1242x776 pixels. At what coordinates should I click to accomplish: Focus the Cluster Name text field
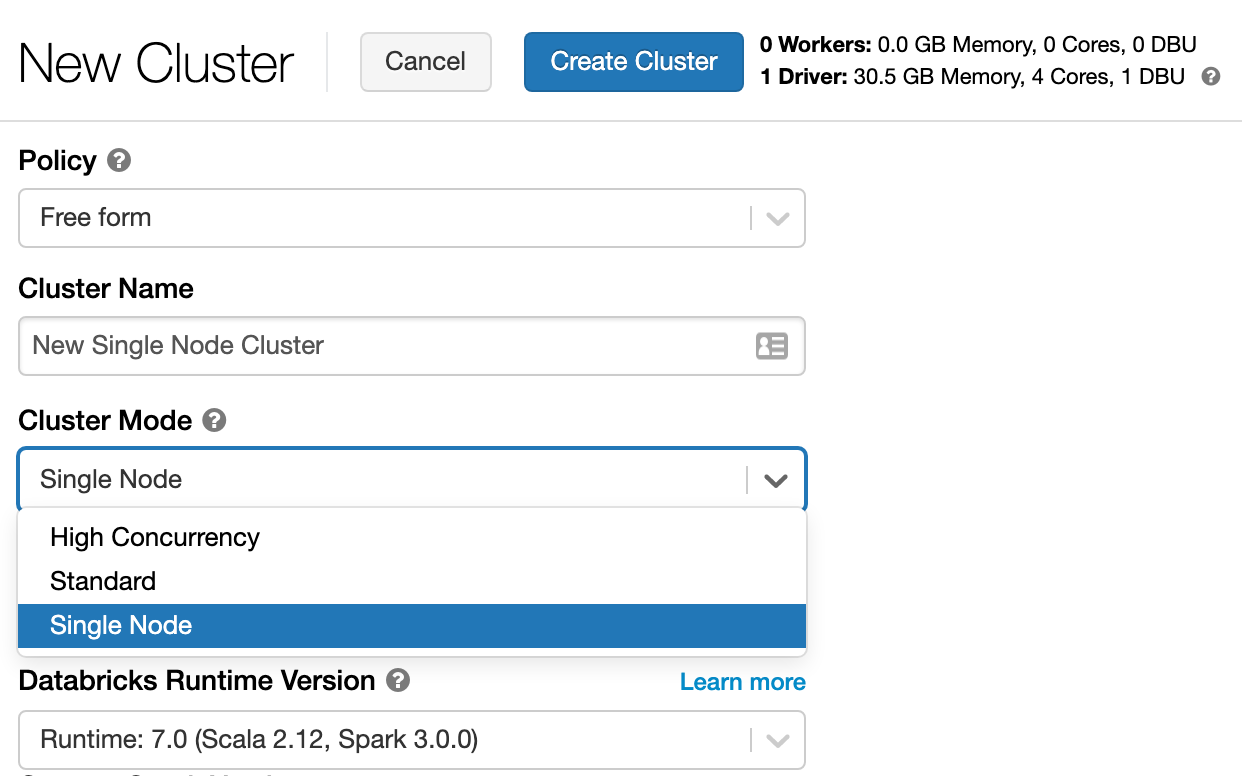coord(380,346)
